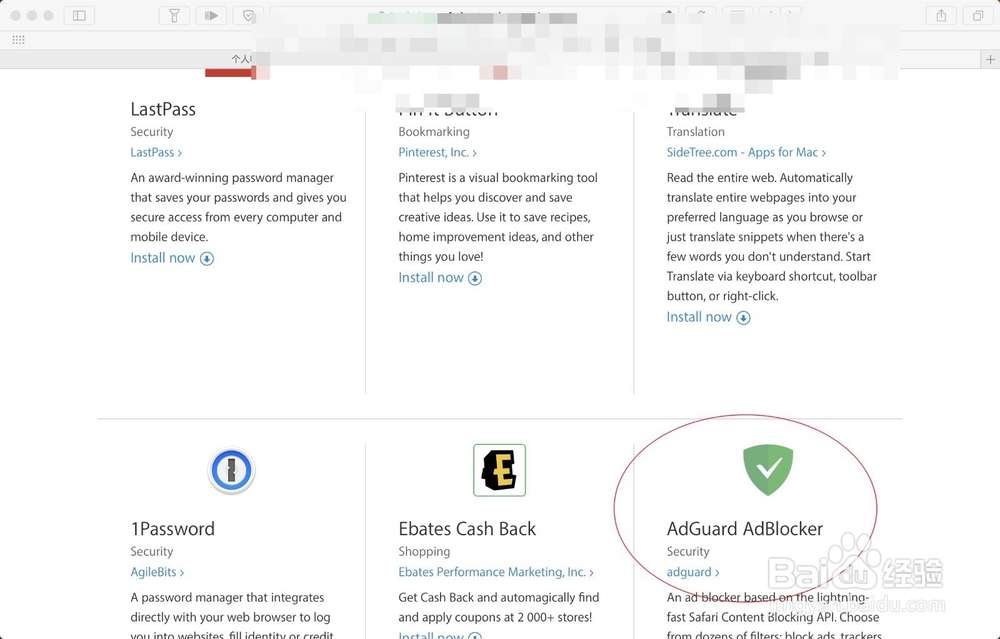Click the flashlight-shaped extension icon in toolbar
The height and width of the screenshot is (639, 1000).
click(174, 15)
